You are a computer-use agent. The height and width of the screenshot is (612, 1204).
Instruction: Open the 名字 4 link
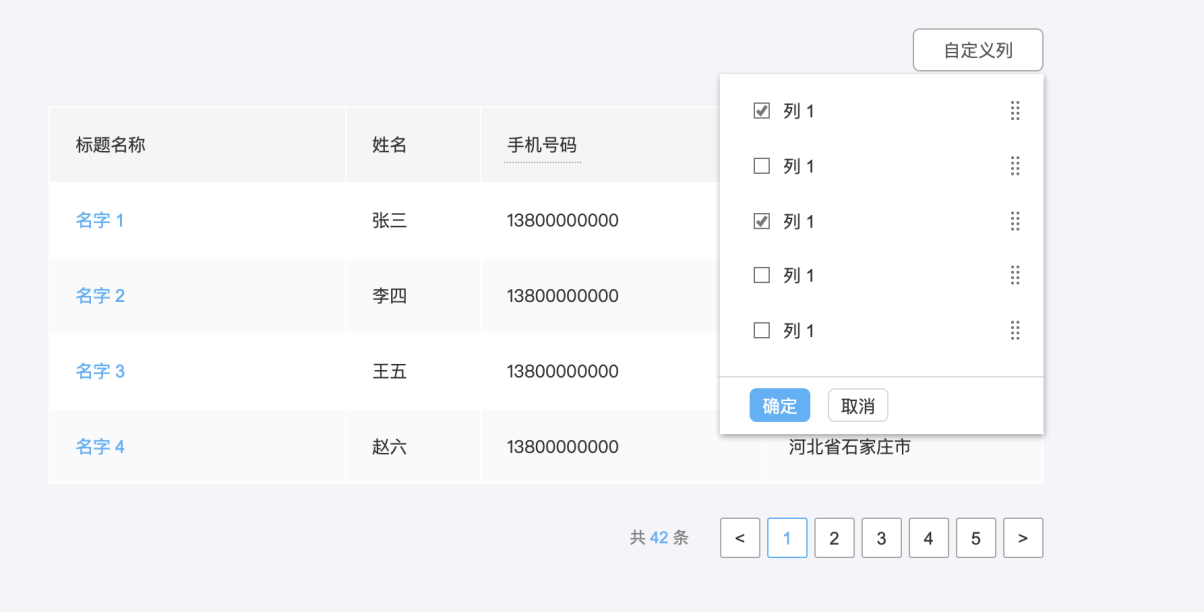pos(100,447)
